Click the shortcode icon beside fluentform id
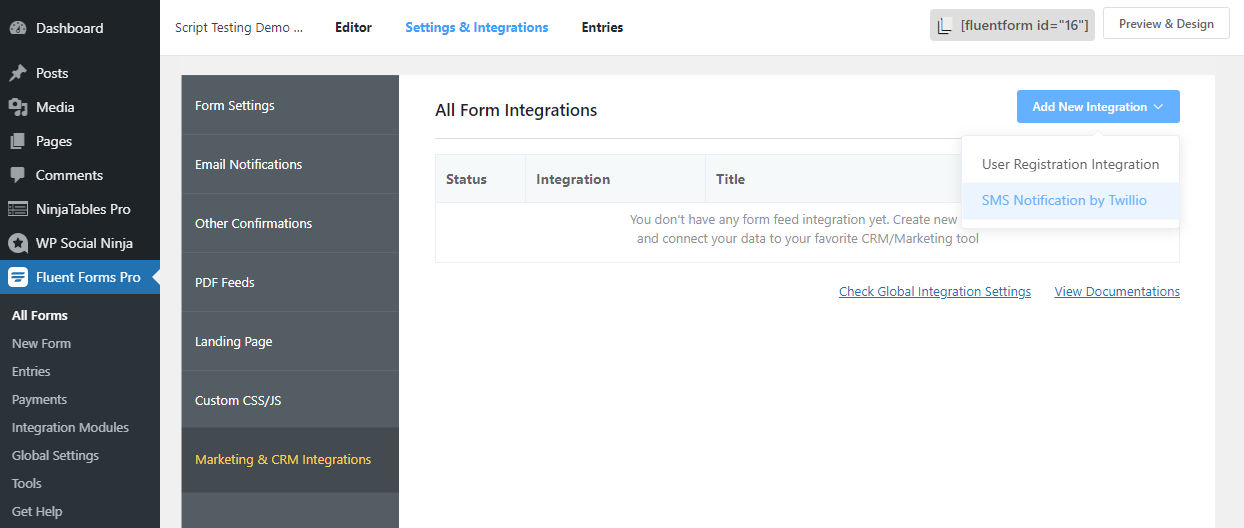 (x=945, y=26)
